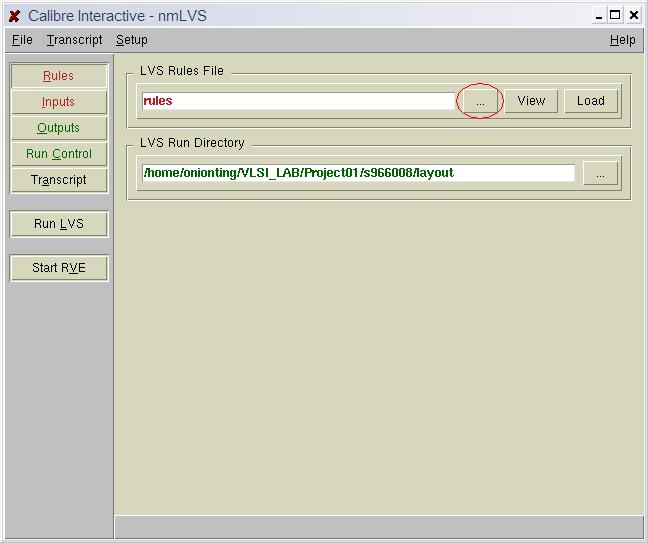Open the Transcript menu
The height and width of the screenshot is (543, 648).
tap(74, 40)
